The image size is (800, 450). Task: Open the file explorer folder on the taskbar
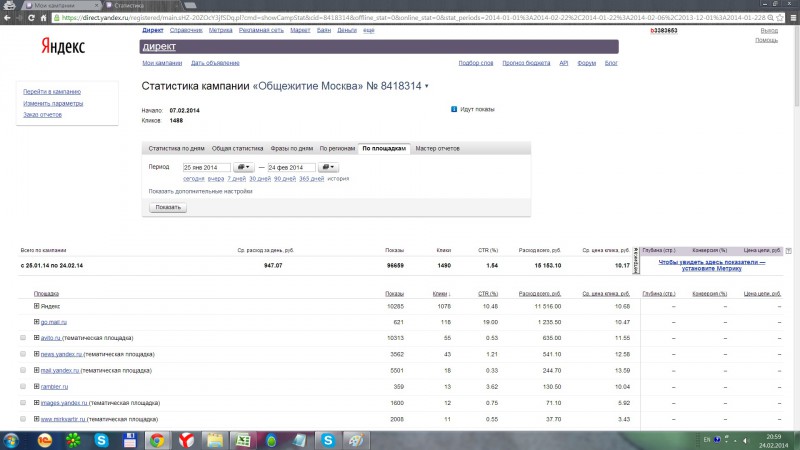(215, 440)
